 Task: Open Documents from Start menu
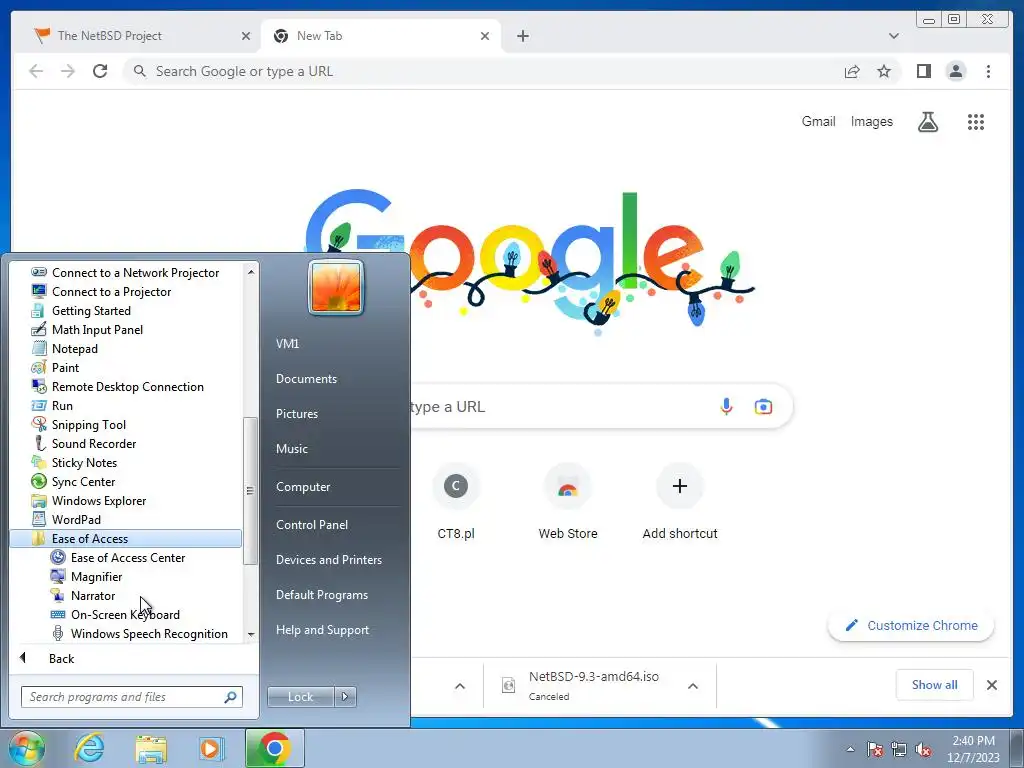coord(306,379)
